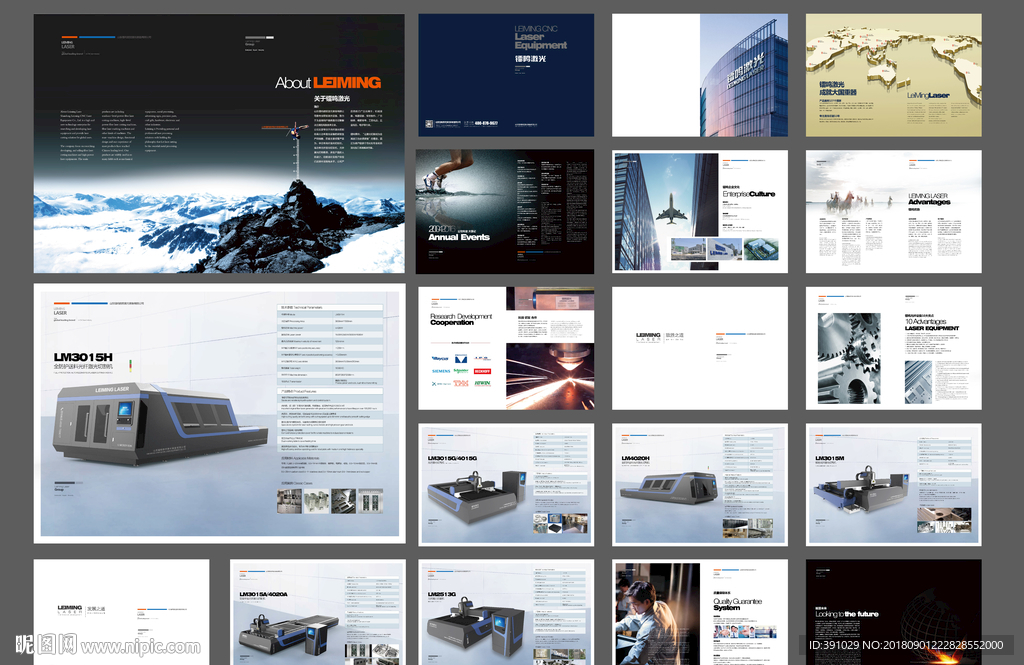Image resolution: width=1024 pixels, height=665 pixels.
Task: Click the climber figure atop the mountain peak
Action: tap(296, 129)
